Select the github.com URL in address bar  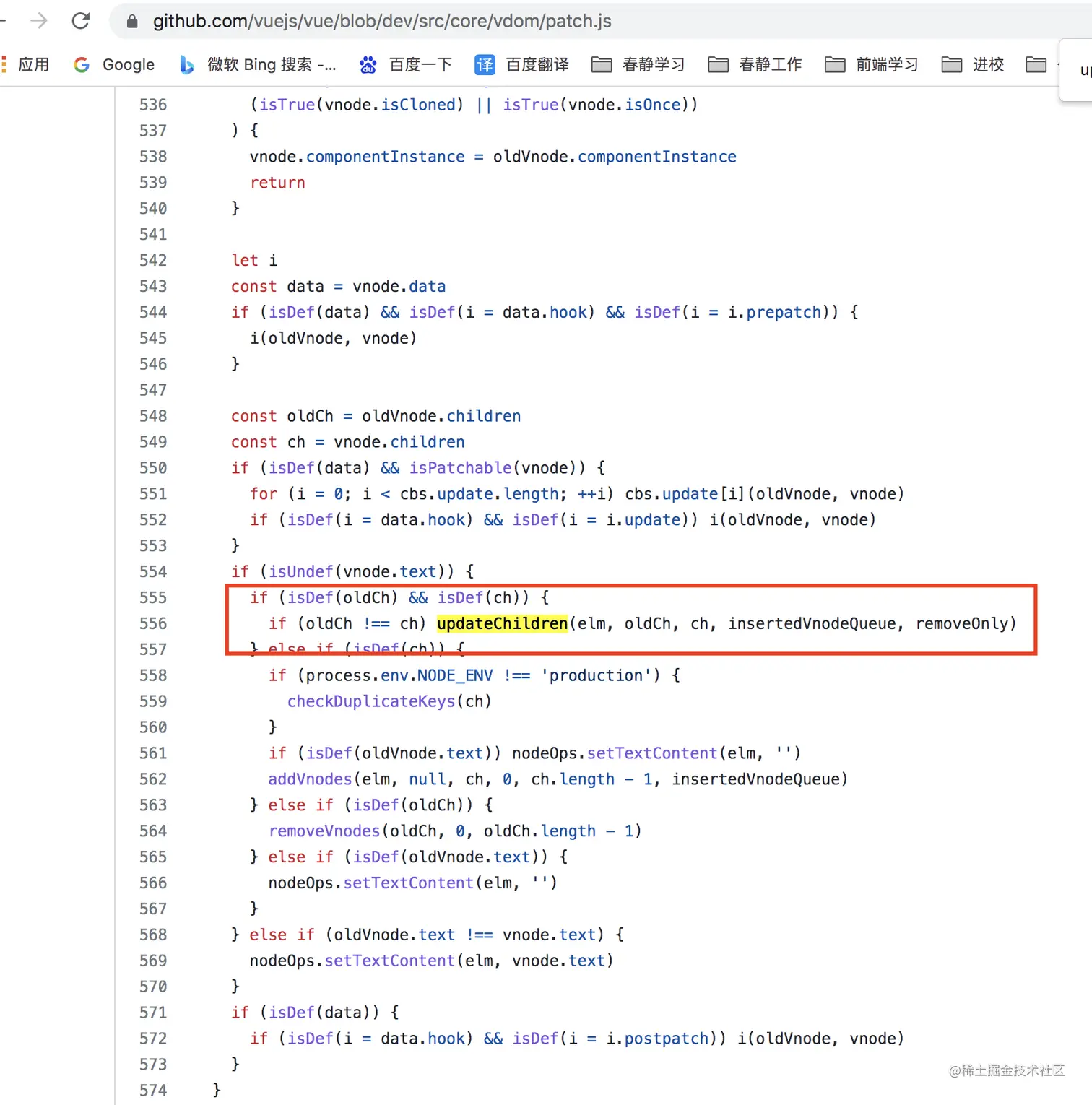[x=382, y=21]
